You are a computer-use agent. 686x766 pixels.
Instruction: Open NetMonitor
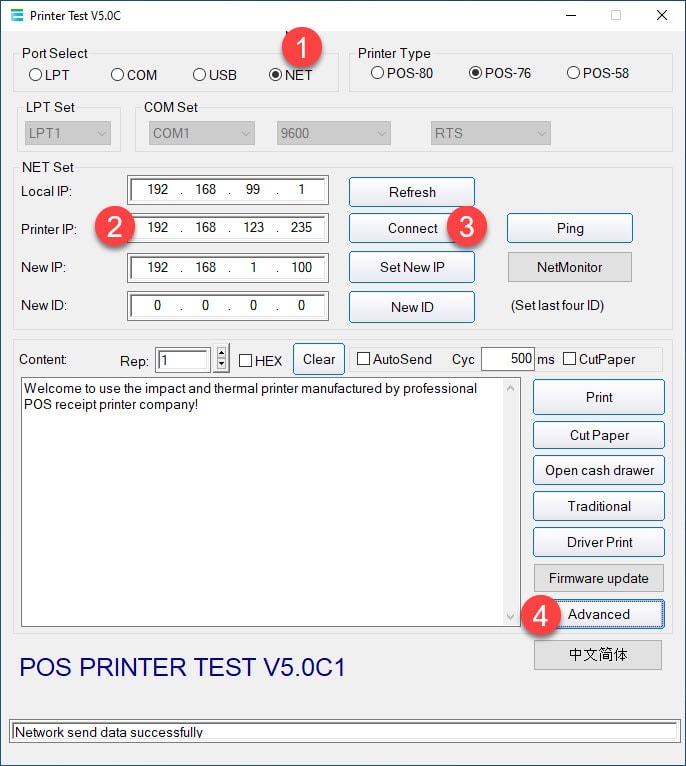pyautogui.click(x=570, y=267)
